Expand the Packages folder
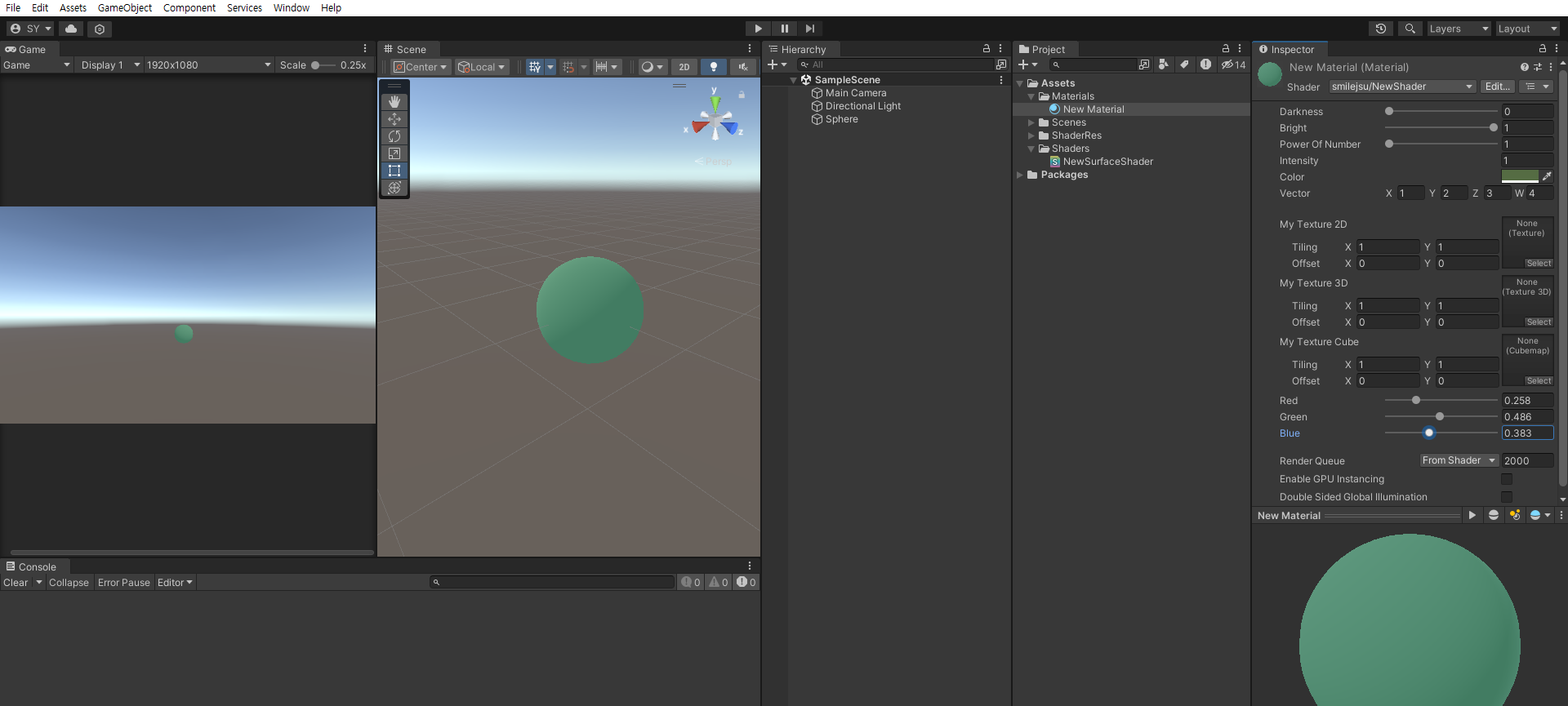The width and height of the screenshot is (1568, 706). click(1020, 175)
